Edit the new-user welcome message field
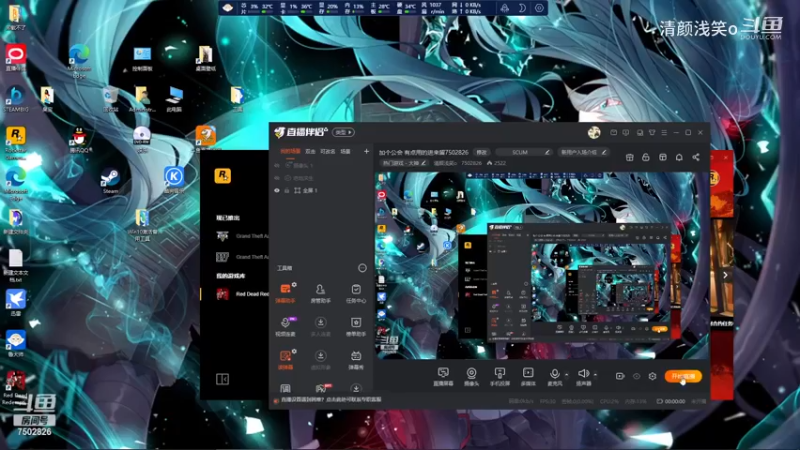The width and height of the screenshot is (800, 450). [583, 152]
